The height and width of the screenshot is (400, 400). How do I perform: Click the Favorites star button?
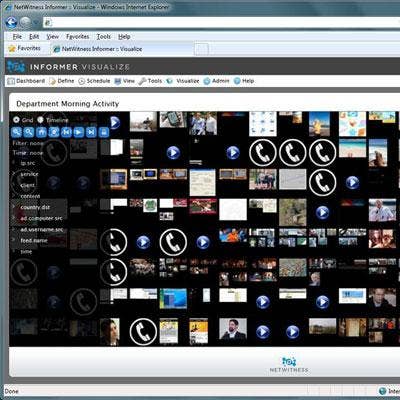[24, 49]
